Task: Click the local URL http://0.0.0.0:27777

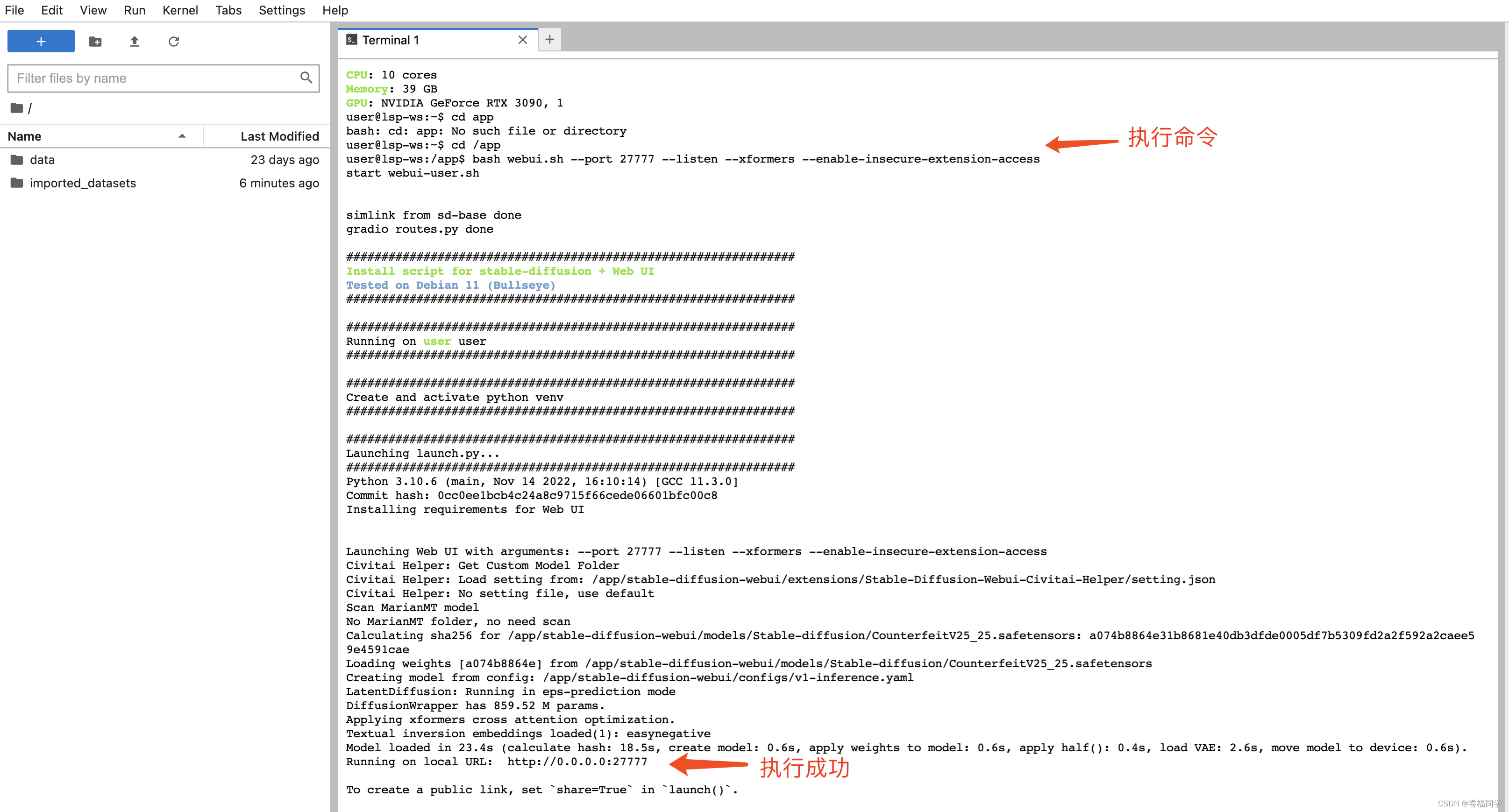Action: pos(577,761)
